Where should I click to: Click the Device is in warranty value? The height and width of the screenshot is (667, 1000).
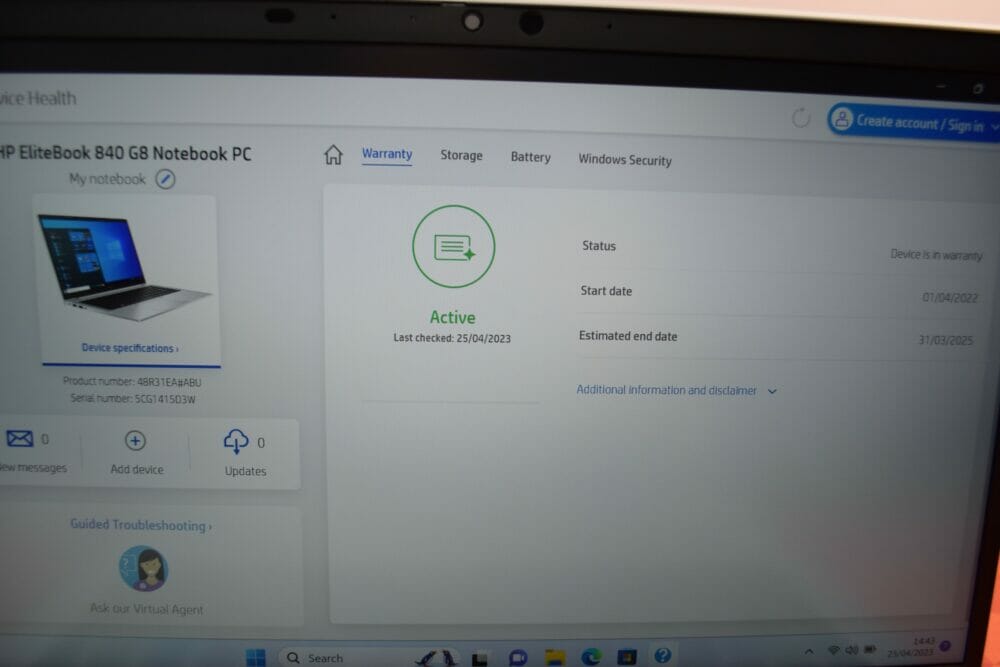[936, 255]
